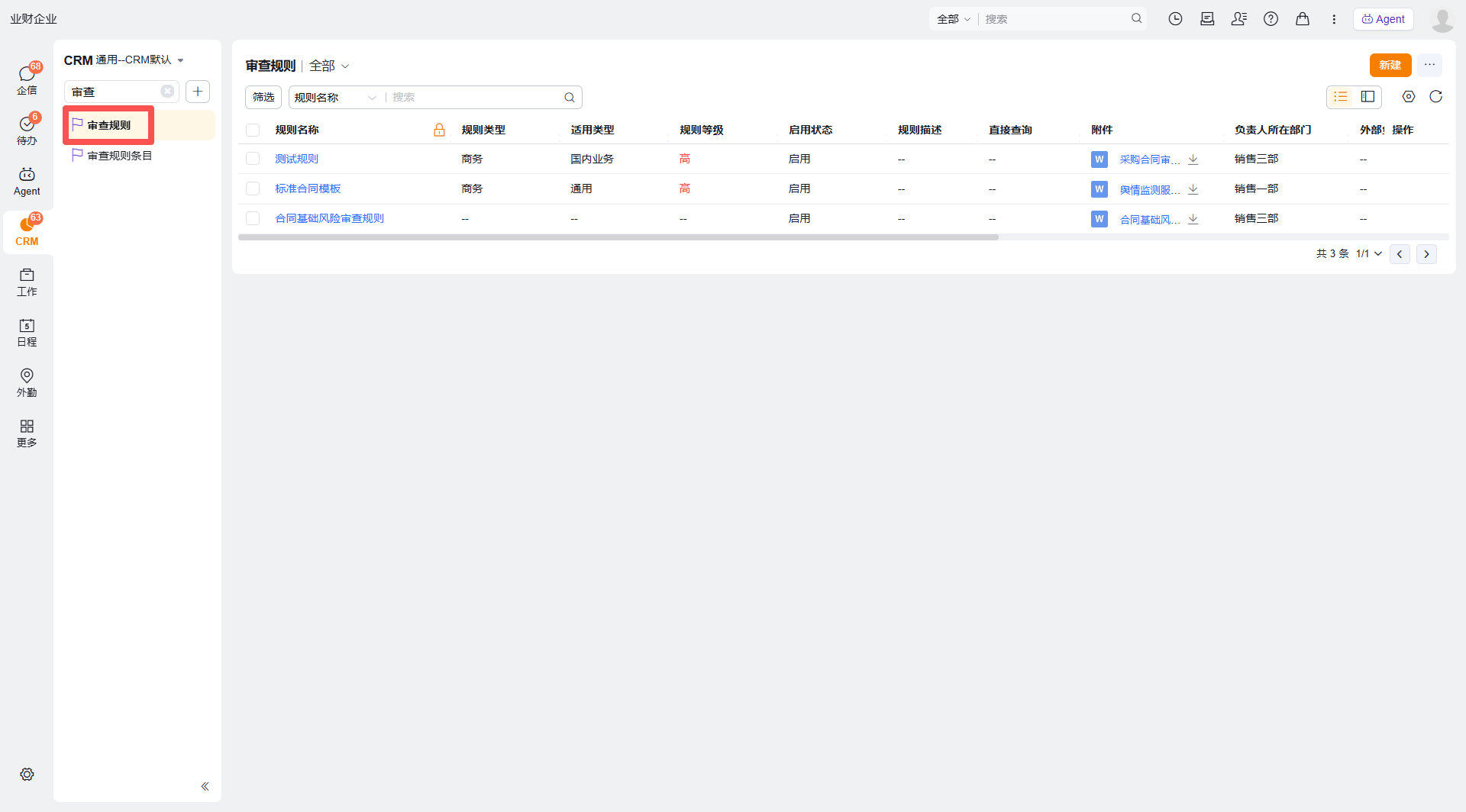Click the horizontal table scrollbar
The image size is (1466, 812).
pos(618,237)
